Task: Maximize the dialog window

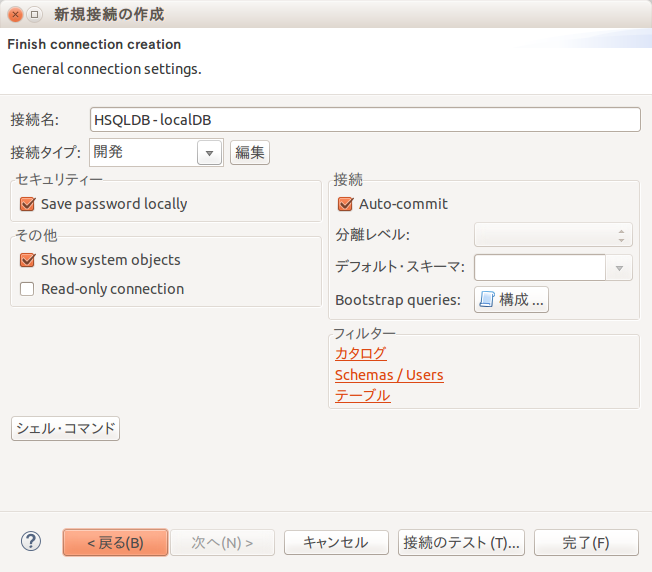Action: (x=35, y=15)
